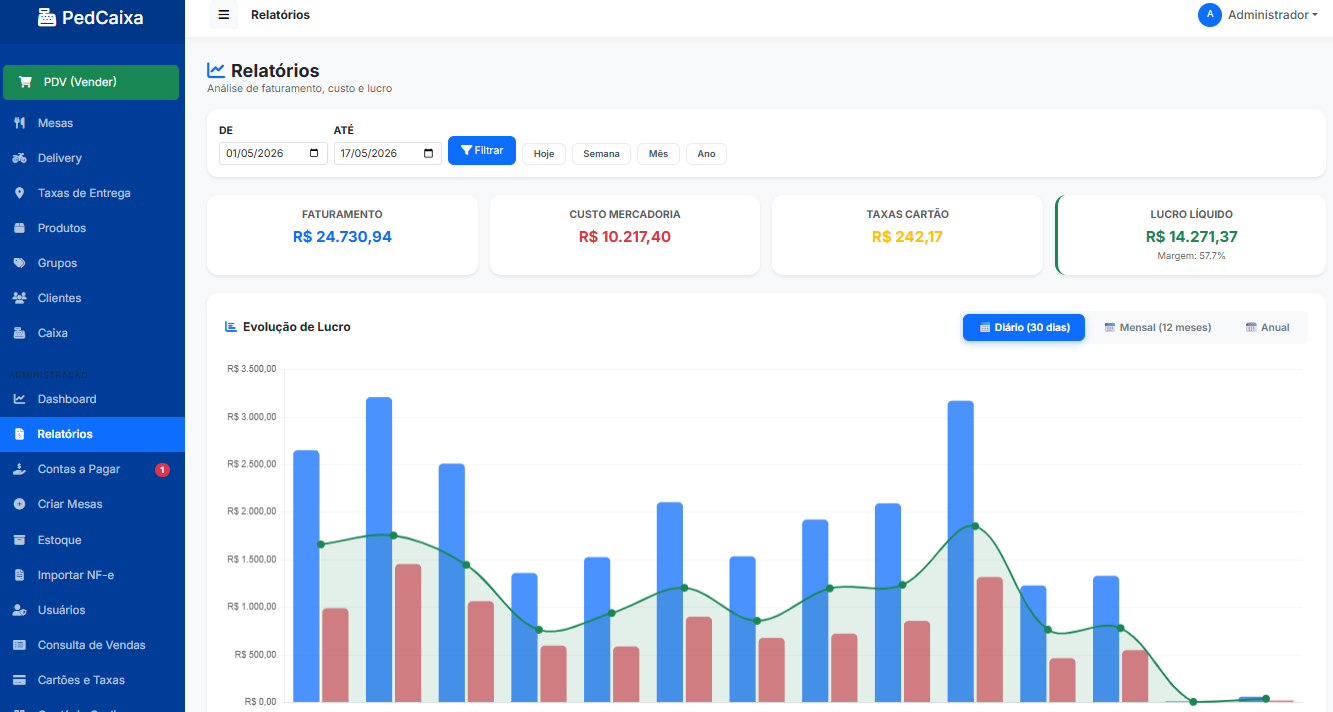Click the Criar Mesas plus circle icon
1333x712 pixels.
[19, 504]
